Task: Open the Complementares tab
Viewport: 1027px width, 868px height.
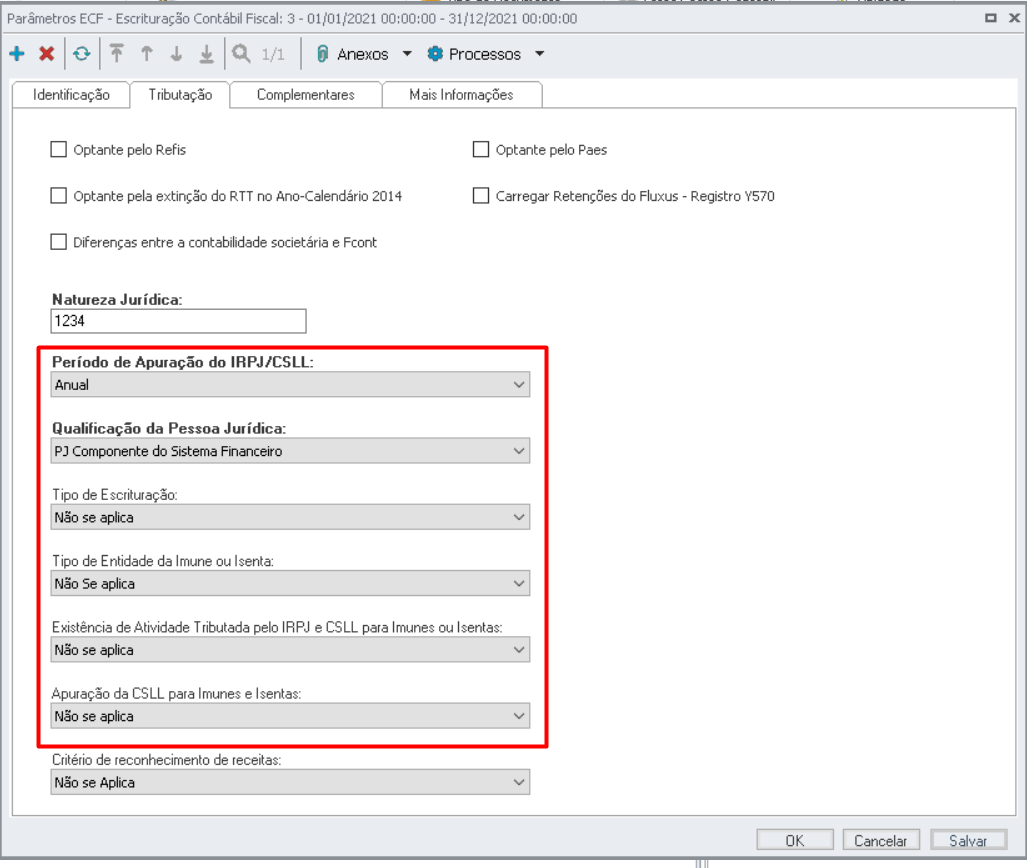Action: point(305,95)
